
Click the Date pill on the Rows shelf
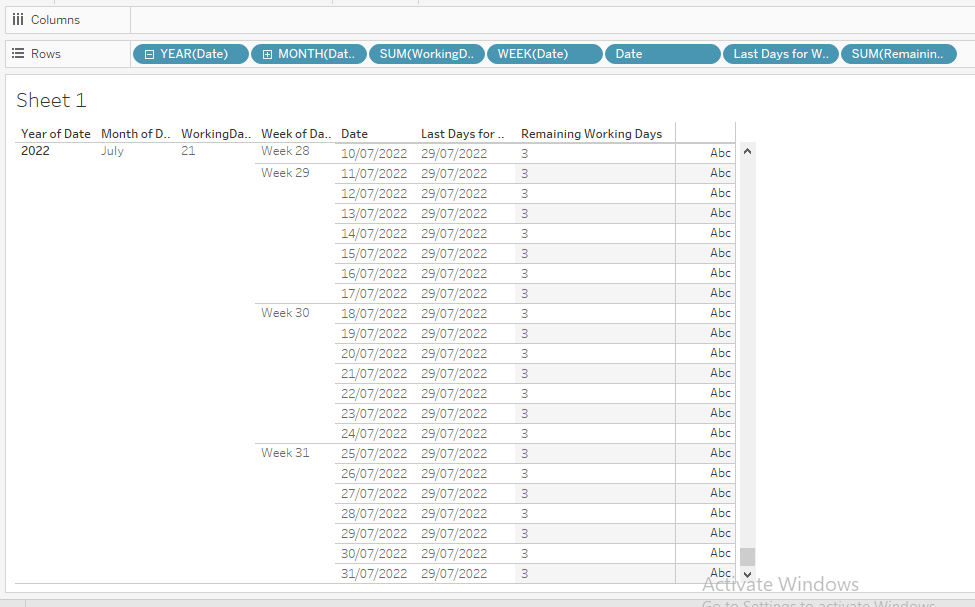[x=663, y=54]
